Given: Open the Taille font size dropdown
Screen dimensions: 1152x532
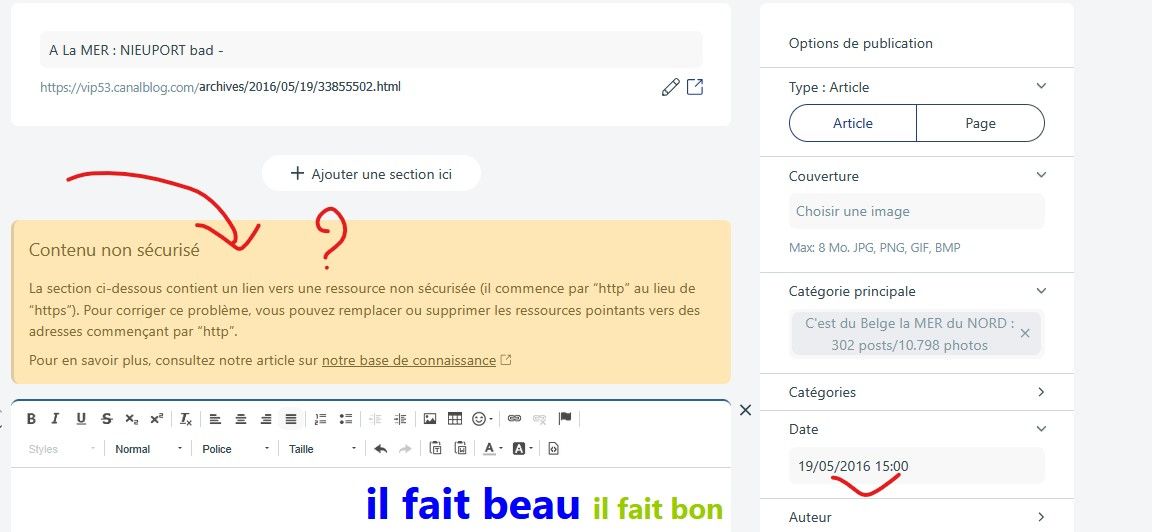Looking at the screenshot, I should pyautogui.click(x=322, y=448).
